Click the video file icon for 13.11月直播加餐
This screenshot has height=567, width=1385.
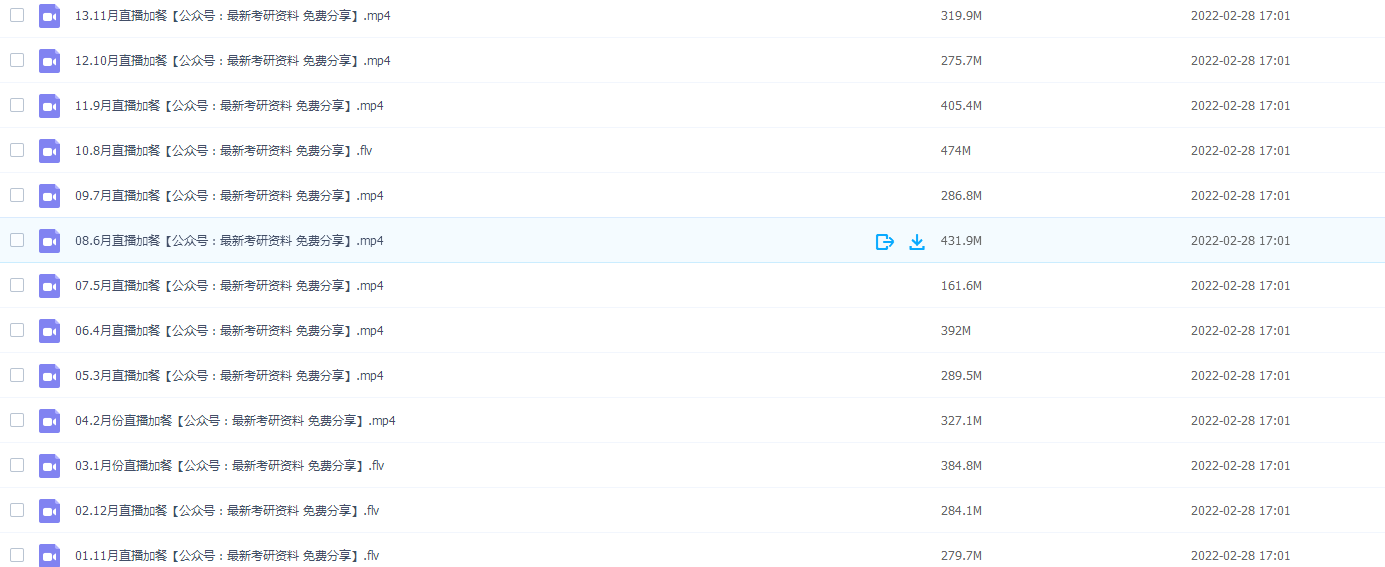(x=50, y=16)
